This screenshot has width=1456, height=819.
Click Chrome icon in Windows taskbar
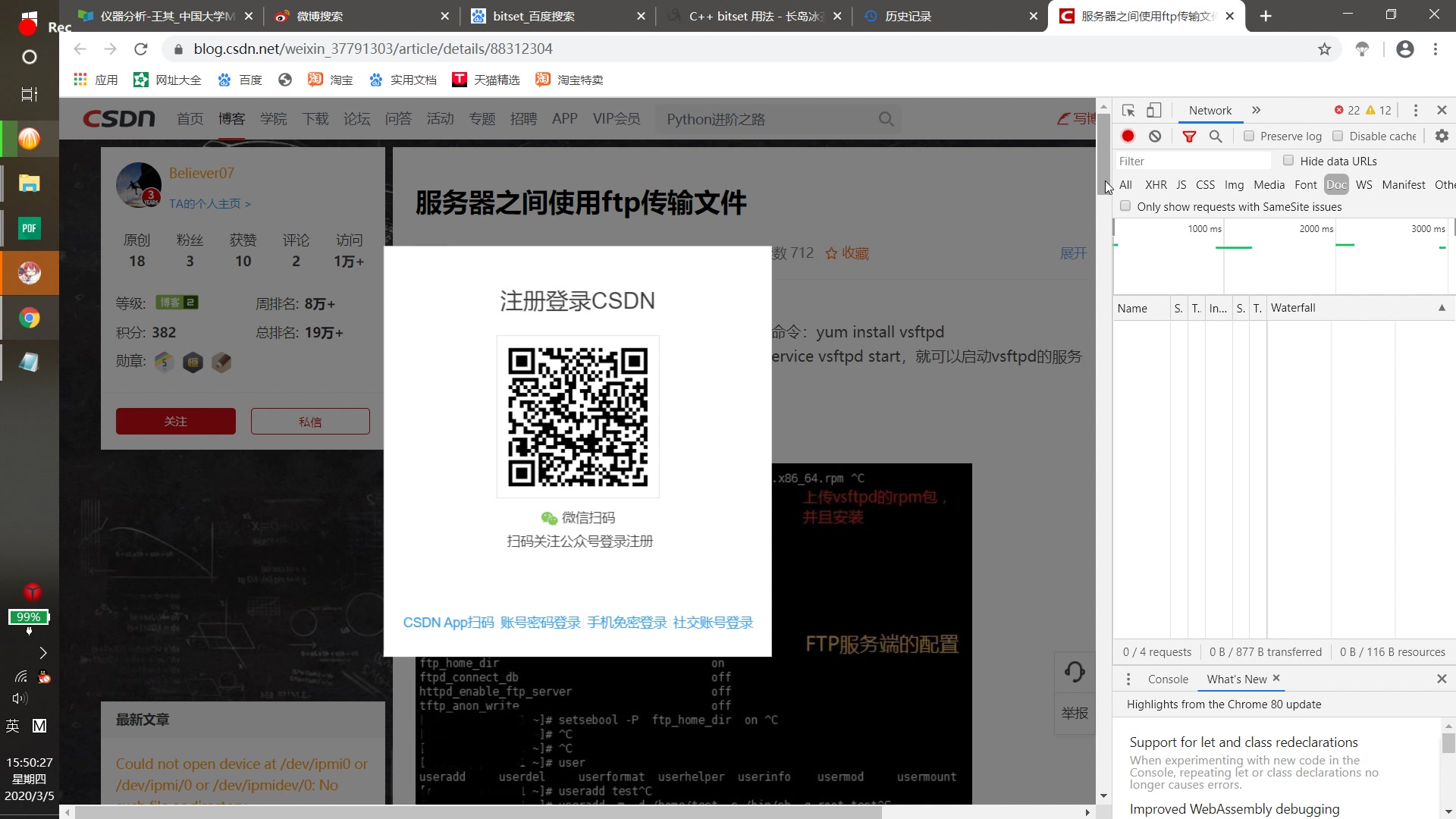coord(30,318)
